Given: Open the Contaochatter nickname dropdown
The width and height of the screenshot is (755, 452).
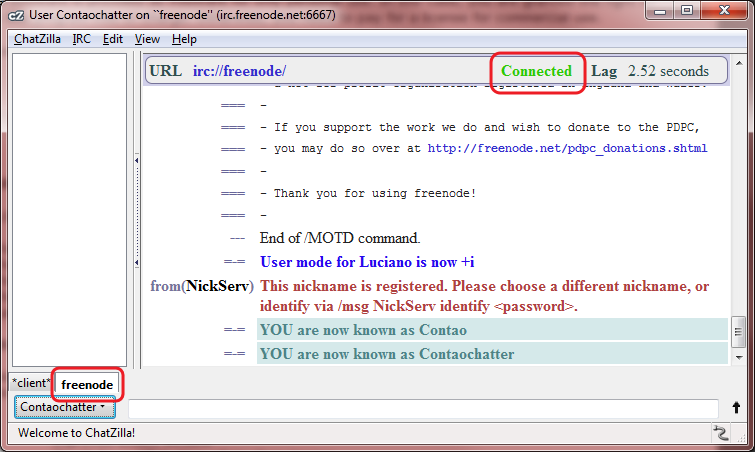Looking at the screenshot, I should tap(65, 408).
